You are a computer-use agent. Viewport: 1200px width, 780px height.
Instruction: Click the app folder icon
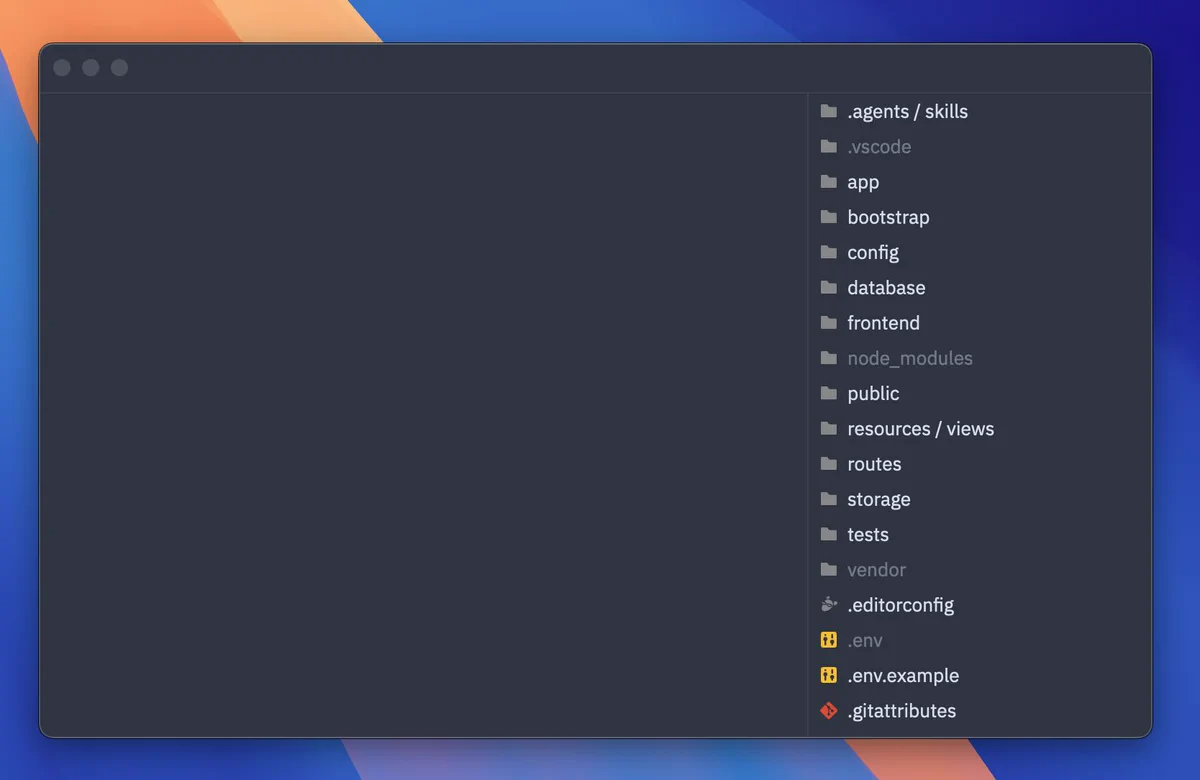[828, 182]
